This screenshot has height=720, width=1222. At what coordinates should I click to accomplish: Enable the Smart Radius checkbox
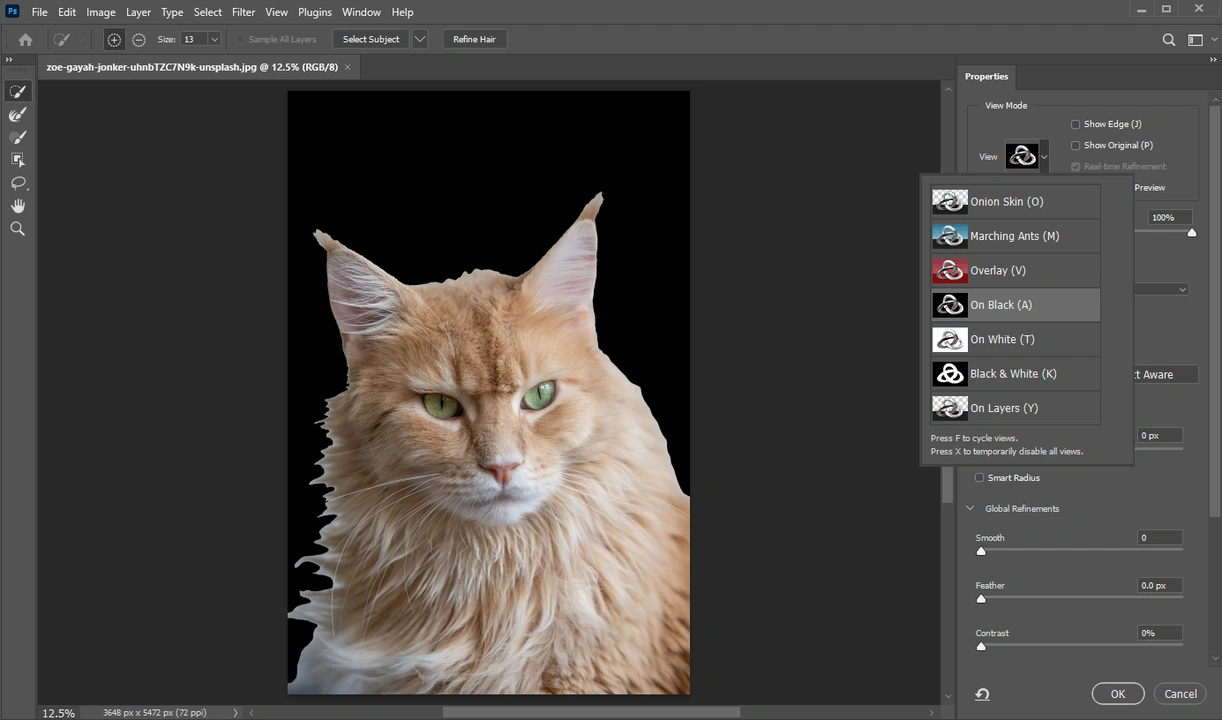pos(980,478)
